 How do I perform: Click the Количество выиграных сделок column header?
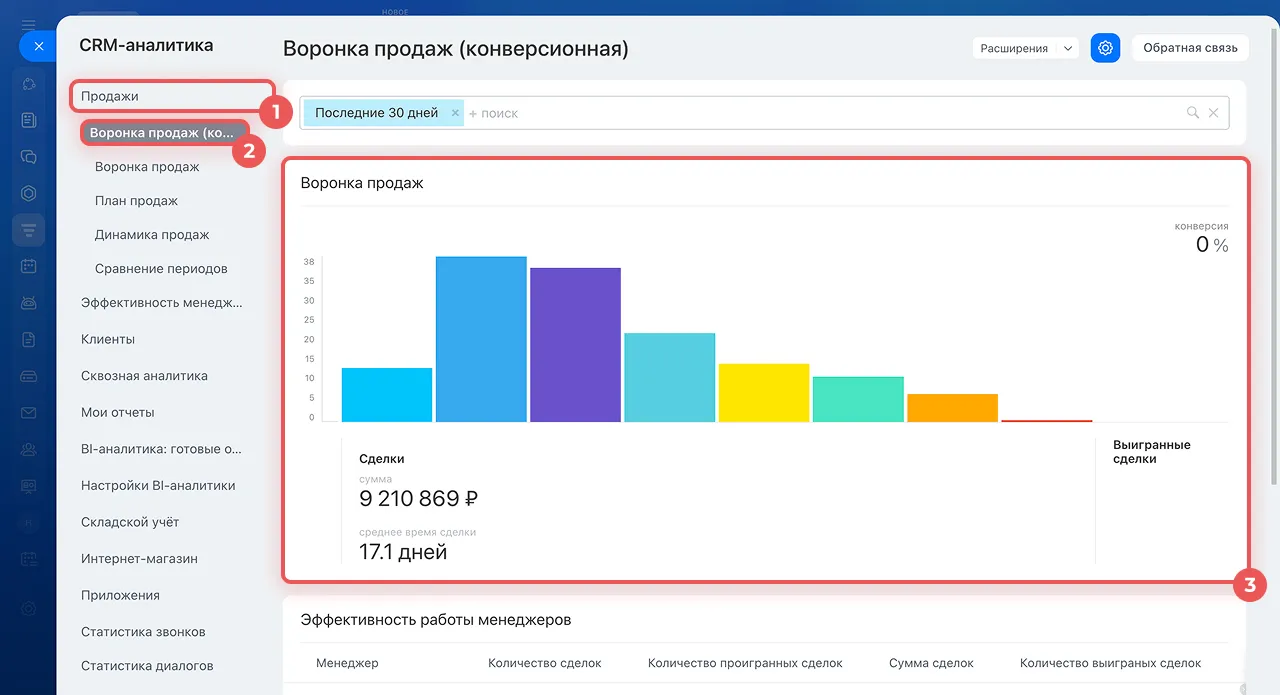[x=1111, y=663]
